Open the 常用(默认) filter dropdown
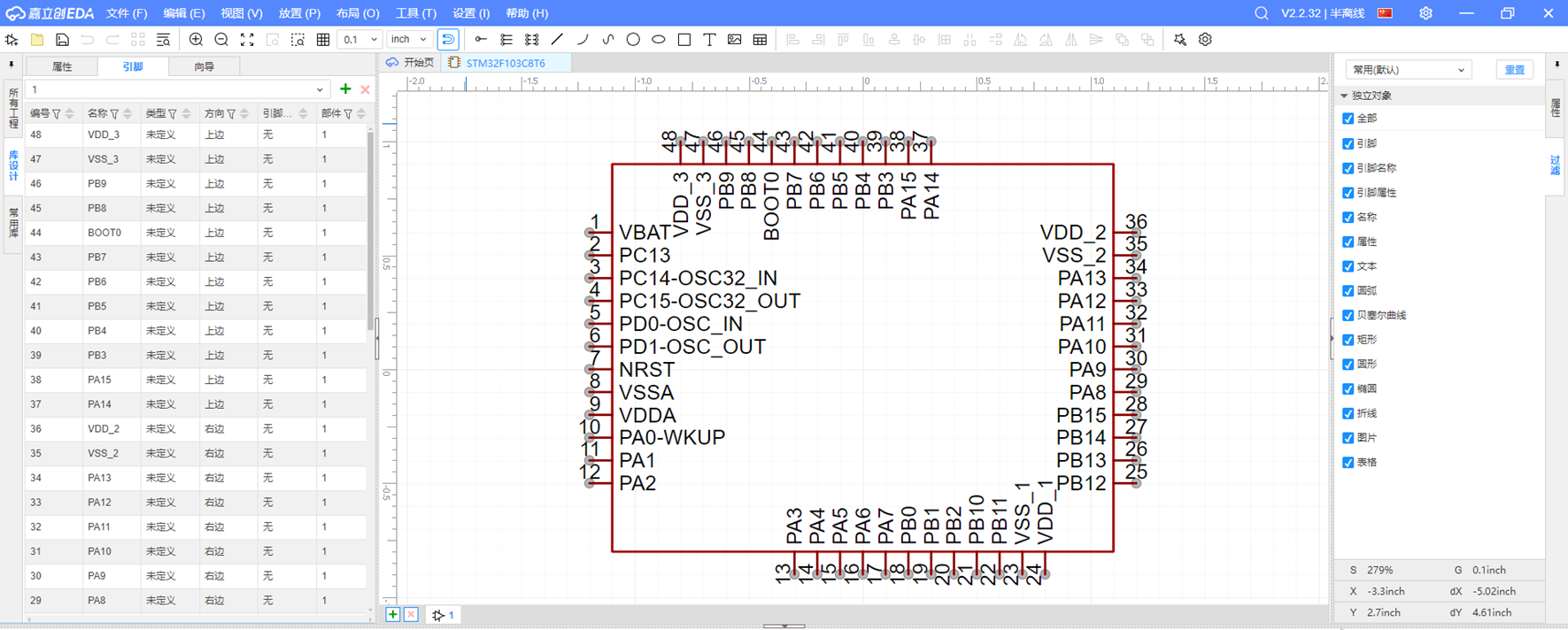Viewport: 1568px width, 630px height. point(1408,70)
